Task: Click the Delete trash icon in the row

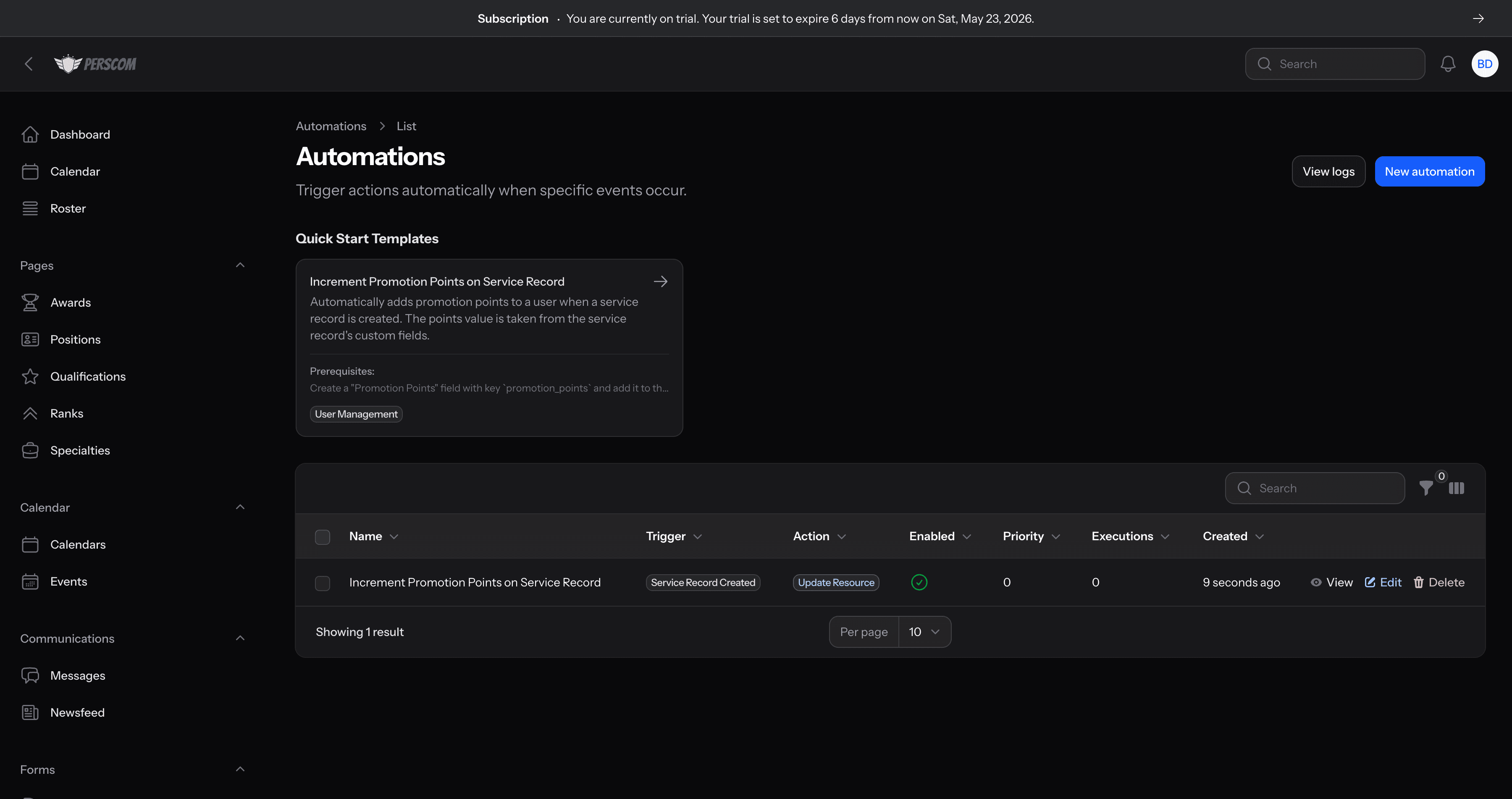Action: tap(1419, 582)
